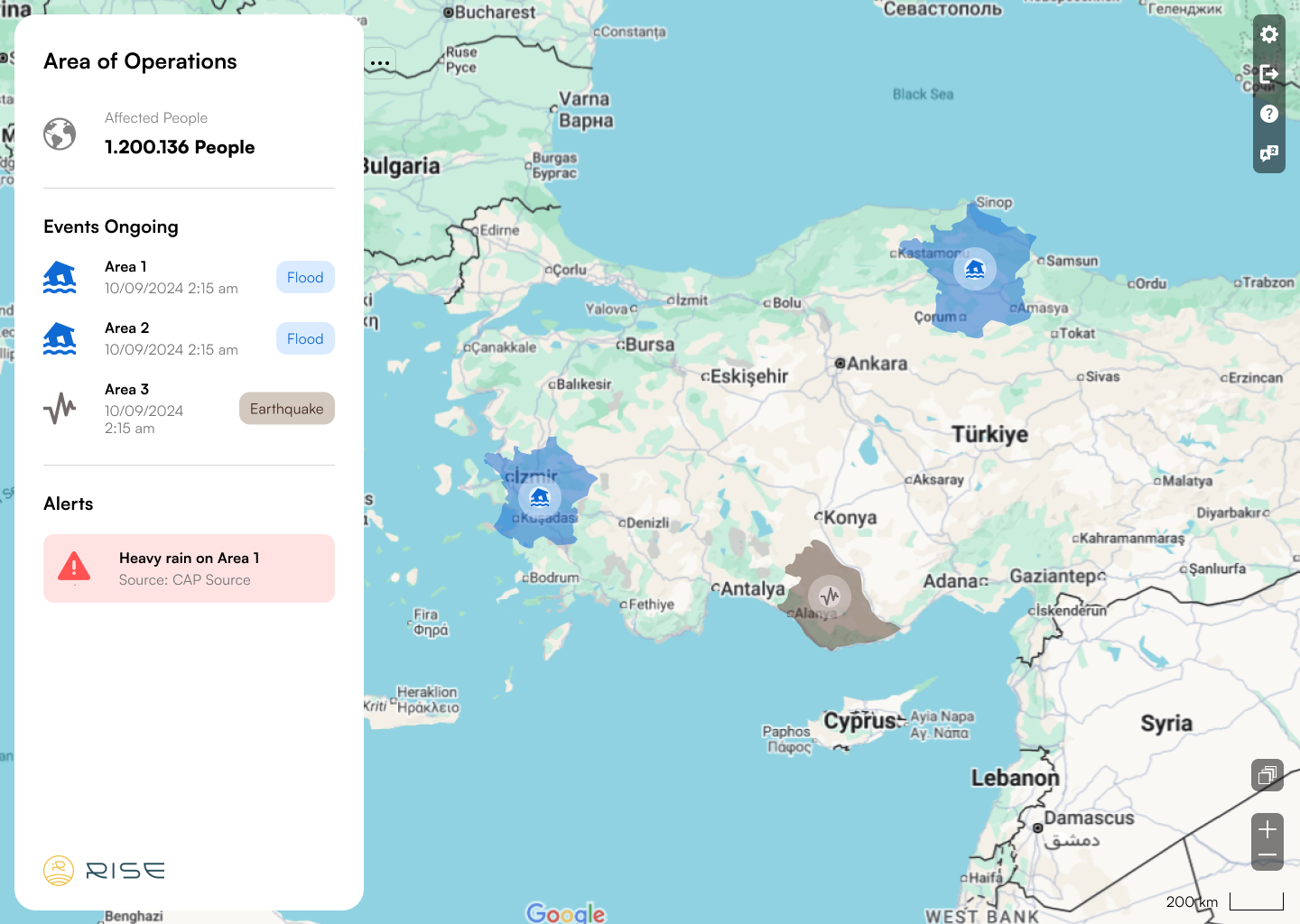
Task: Click the Area 3 seismic wave icon
Action: pos(60,409)
